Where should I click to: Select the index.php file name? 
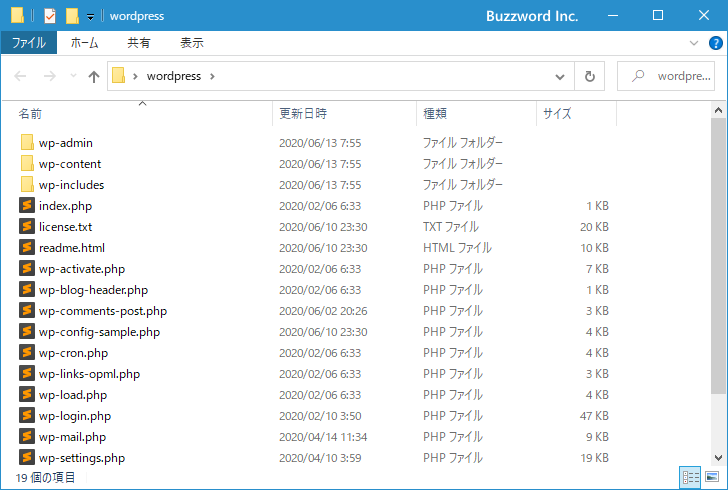pyautogui.click(x=65, y=206)
